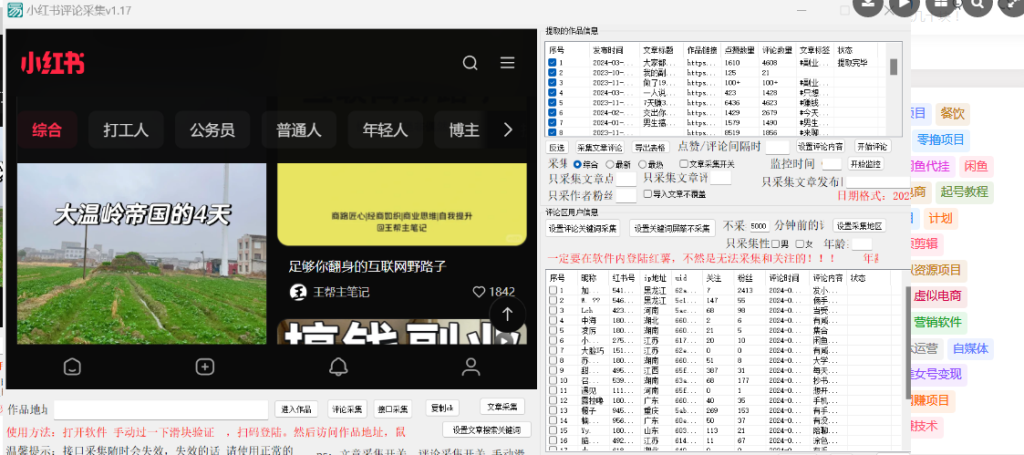Click the plus post icon in bottom nav
The image size is (1024, 455).
[205, 367]
